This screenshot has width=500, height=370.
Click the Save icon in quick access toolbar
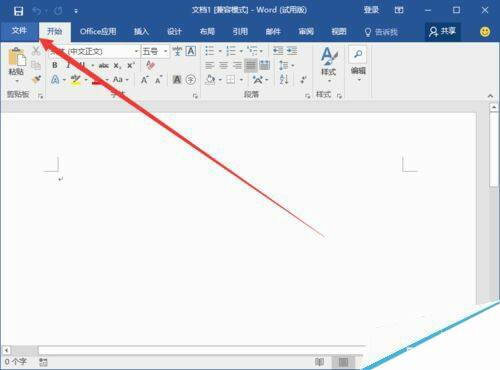pos(18,11)
